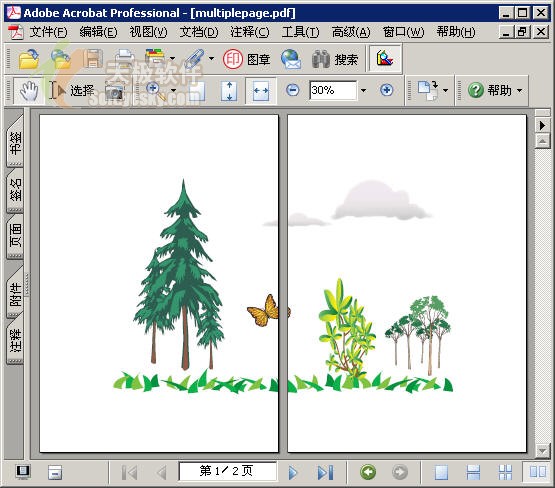Open the 图章 stamp tool
The height and width of the screenshot is (488, 555).
click(246, 59)
